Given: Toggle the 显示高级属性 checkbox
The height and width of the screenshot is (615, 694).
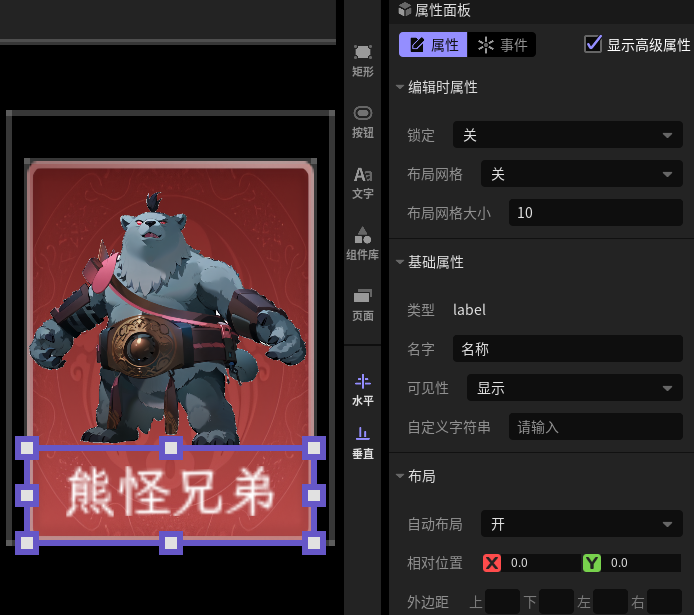Looking at the screenshot, I should point(593,44).
